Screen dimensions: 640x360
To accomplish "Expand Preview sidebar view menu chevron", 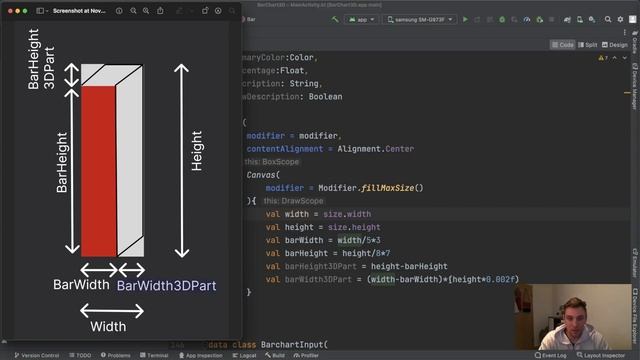I will coord(47,11).
